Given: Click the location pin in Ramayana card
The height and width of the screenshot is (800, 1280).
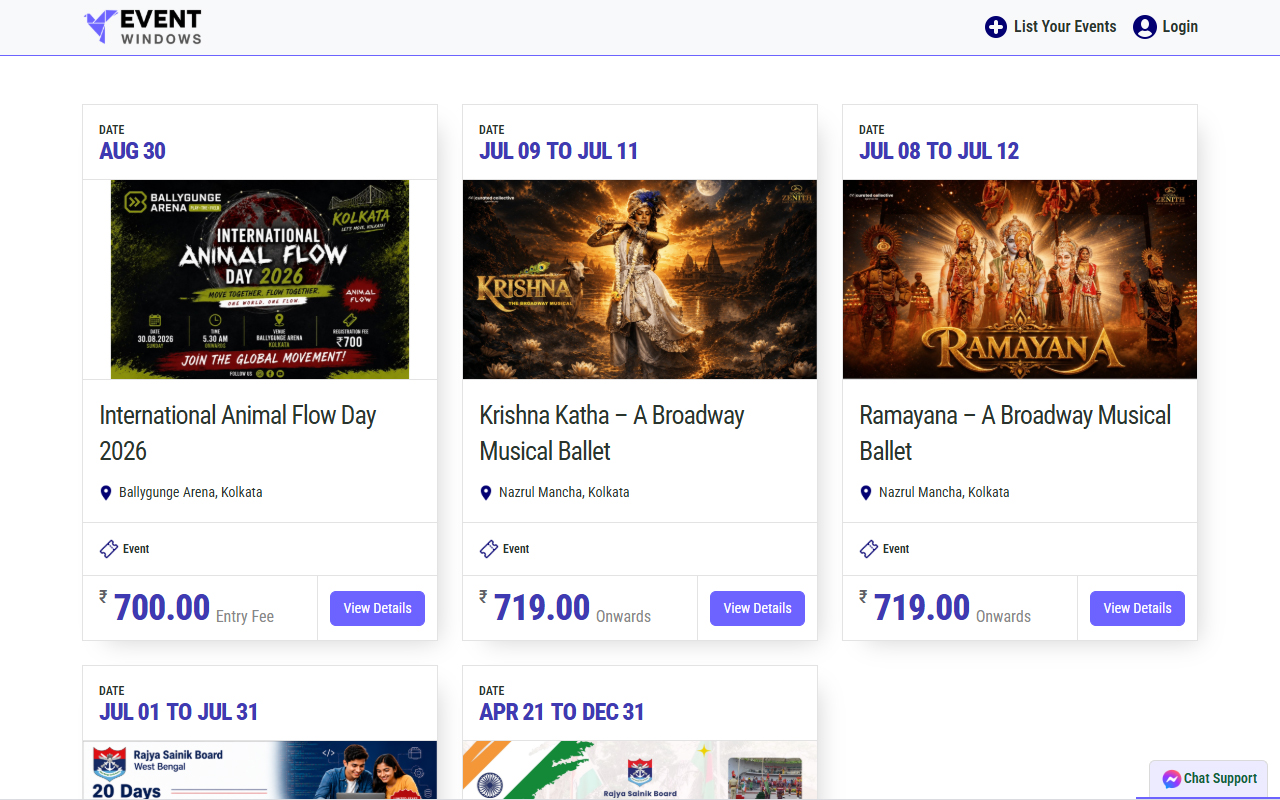Looking at the screenshot, I should pos(866,493).
